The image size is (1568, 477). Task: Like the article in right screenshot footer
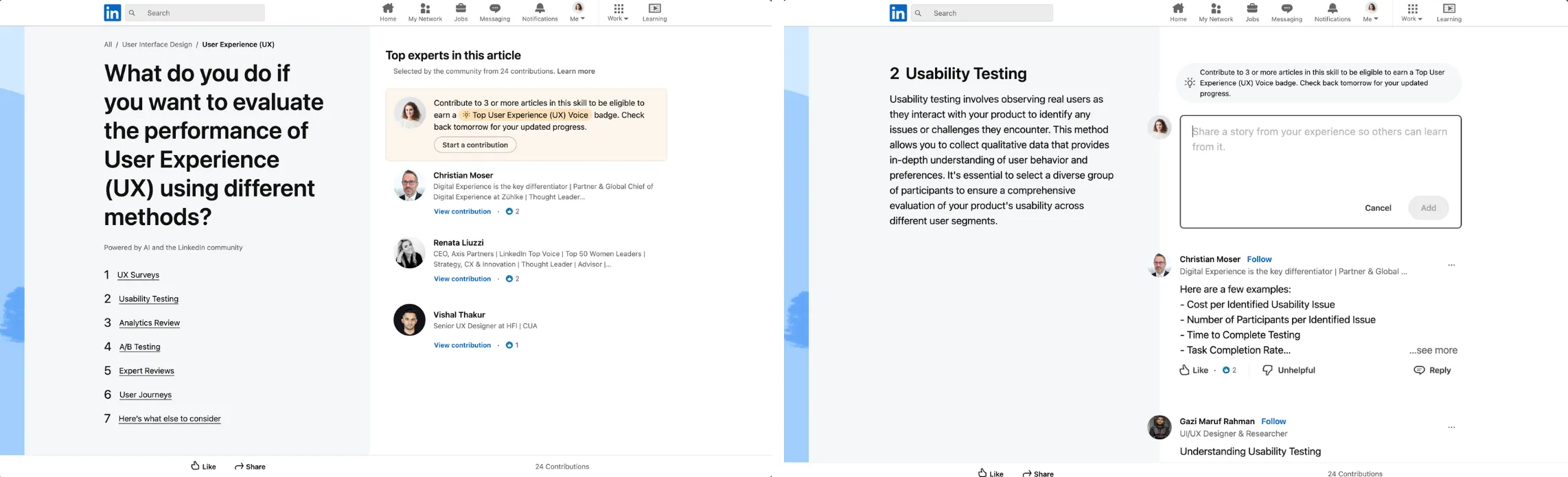991,473
